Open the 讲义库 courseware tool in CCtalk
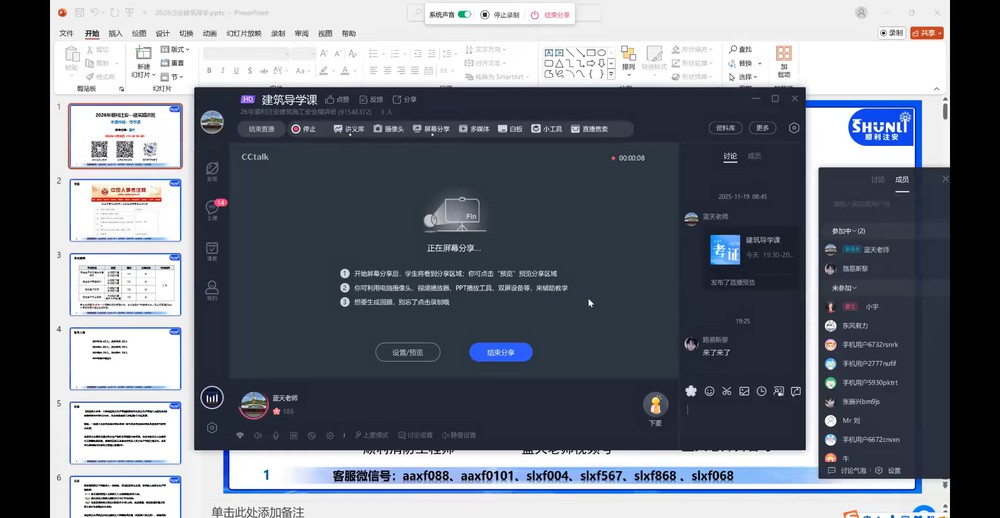This screenshot has width=1000, height=518. tap(349, 129)
